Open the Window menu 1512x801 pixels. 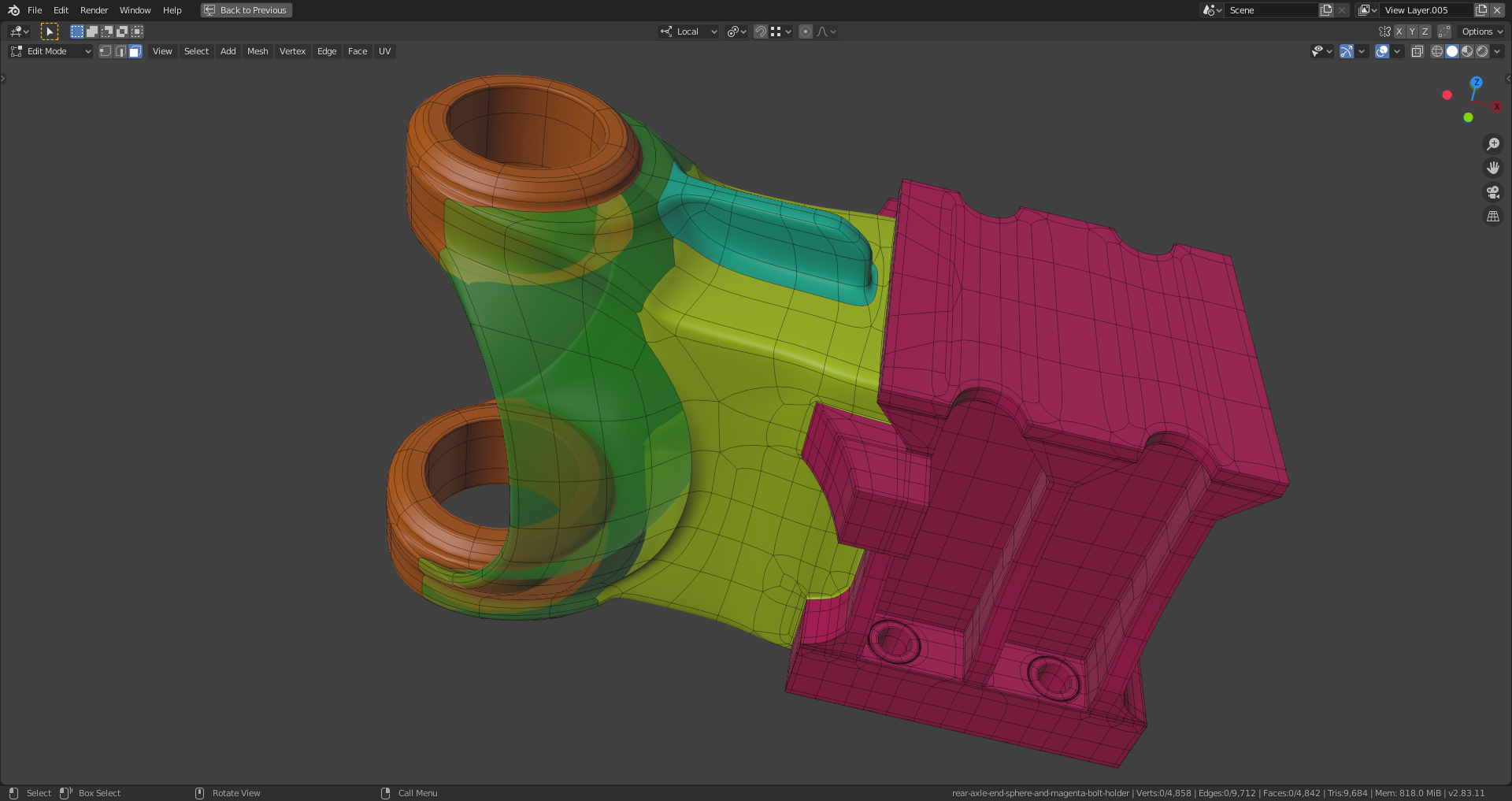(x=135, y=10)
